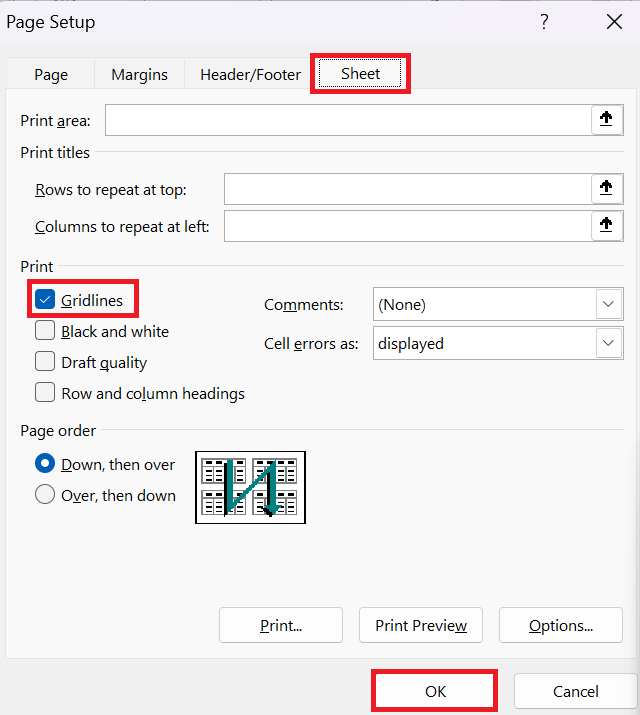Image resolution: width=640 pixels, height=715 pixels.
Task: Click in the Print area field
Action: coord(348,120)
